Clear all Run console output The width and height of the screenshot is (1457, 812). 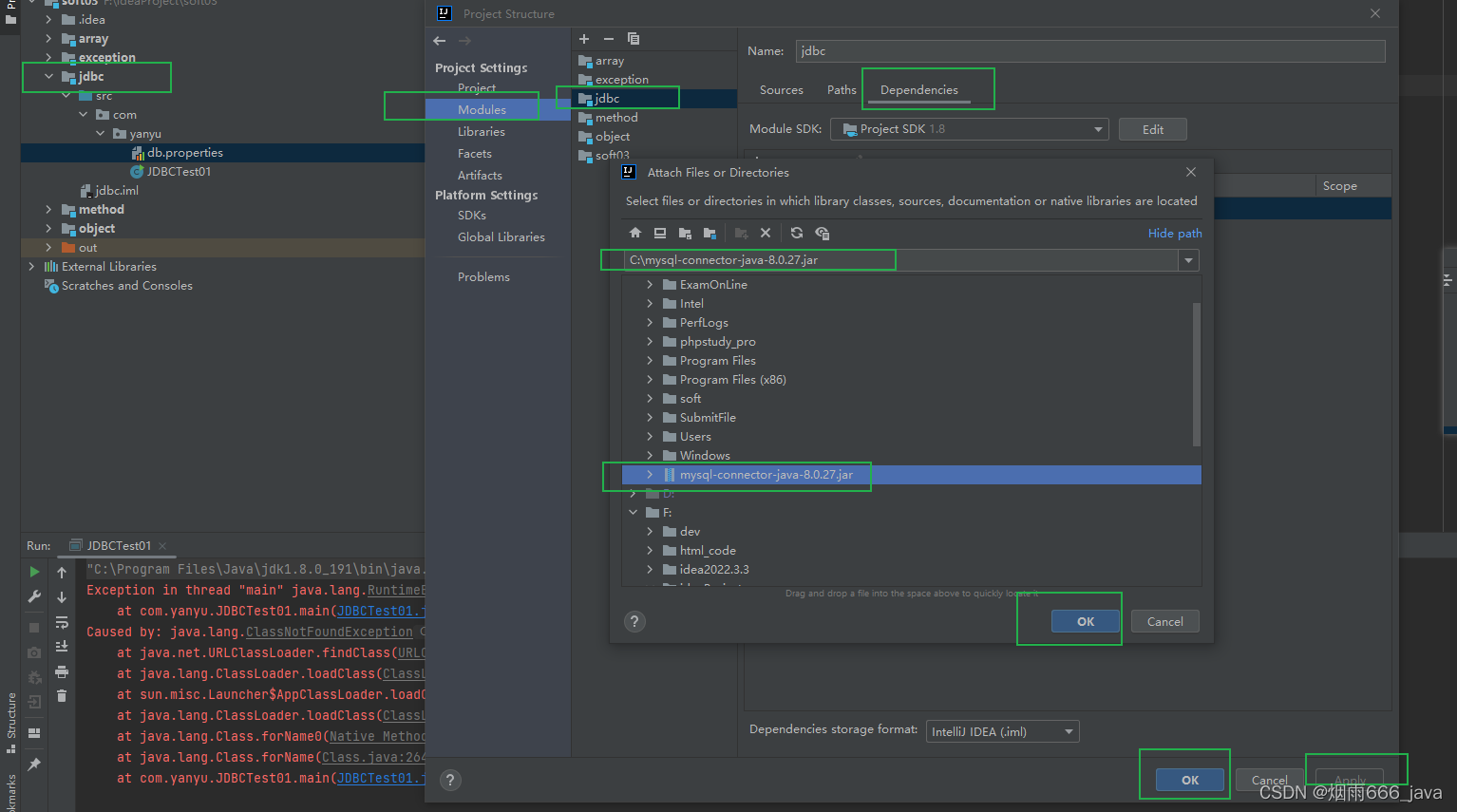coord(62,696)
